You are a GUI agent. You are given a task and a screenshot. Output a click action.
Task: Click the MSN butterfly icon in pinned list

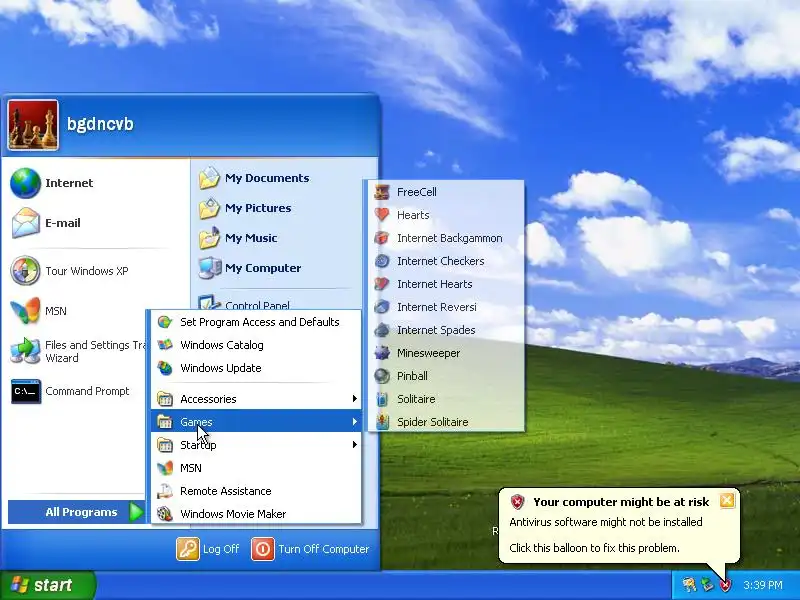pos(25,310)
